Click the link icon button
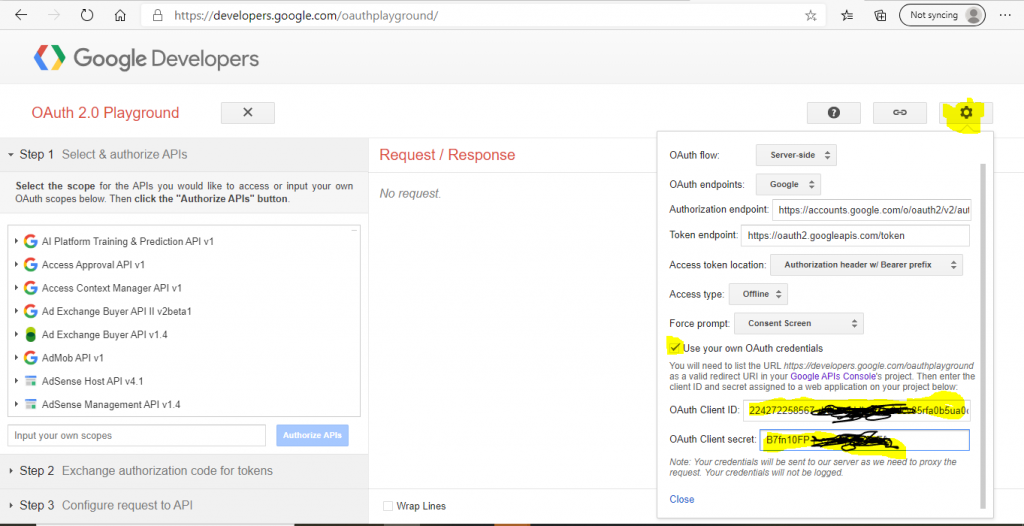Screen dimensions: 1024x526 coord(899,112)
